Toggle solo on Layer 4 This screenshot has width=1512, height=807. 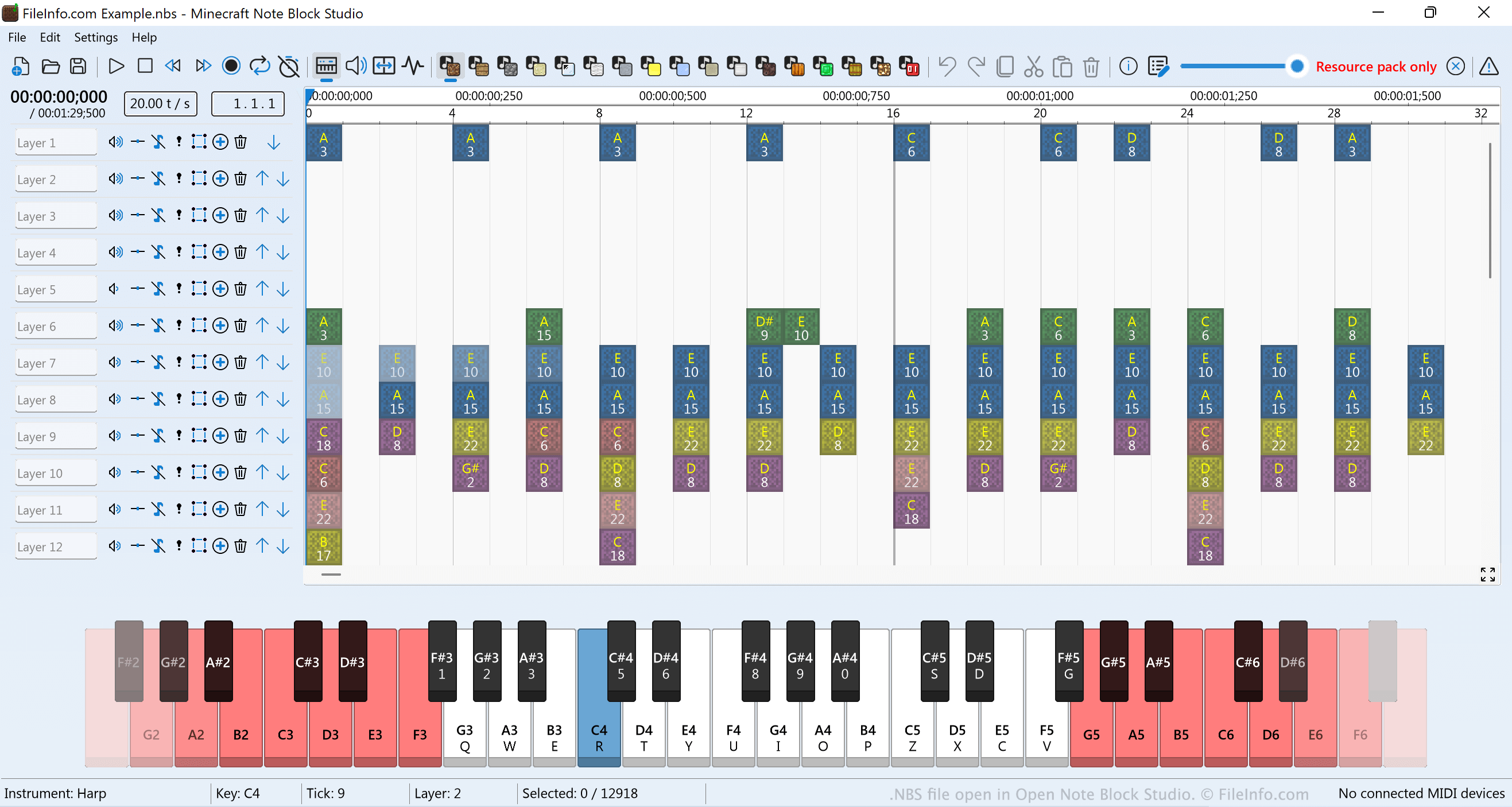point(179,252)
